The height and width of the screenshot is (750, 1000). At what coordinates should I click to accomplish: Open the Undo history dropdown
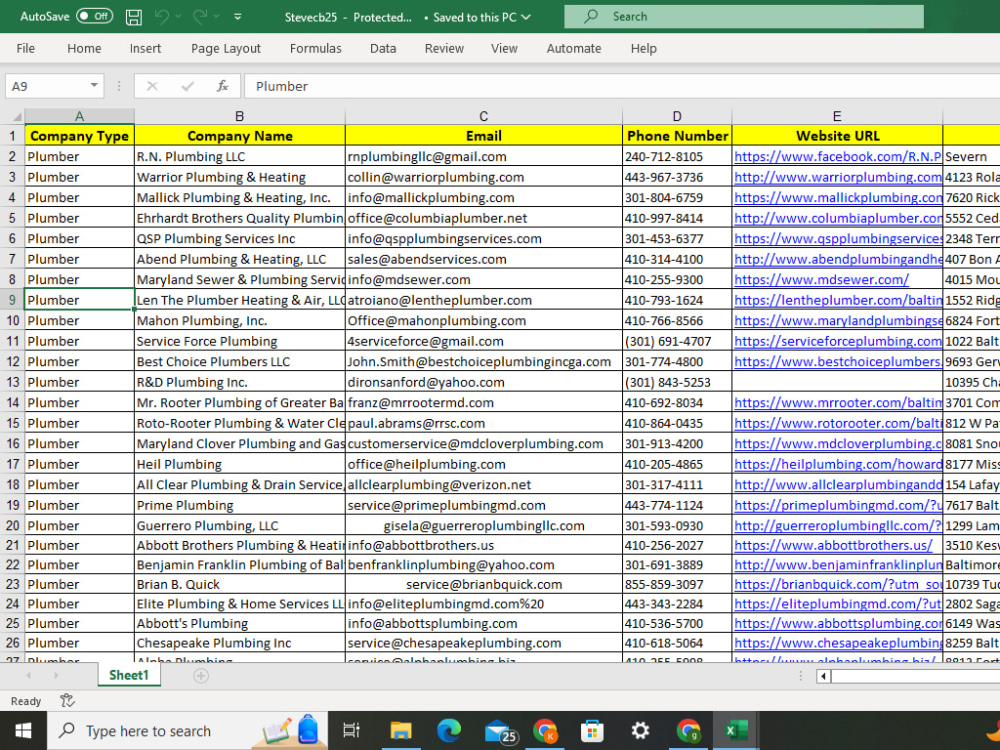click(x=178, y=17)
